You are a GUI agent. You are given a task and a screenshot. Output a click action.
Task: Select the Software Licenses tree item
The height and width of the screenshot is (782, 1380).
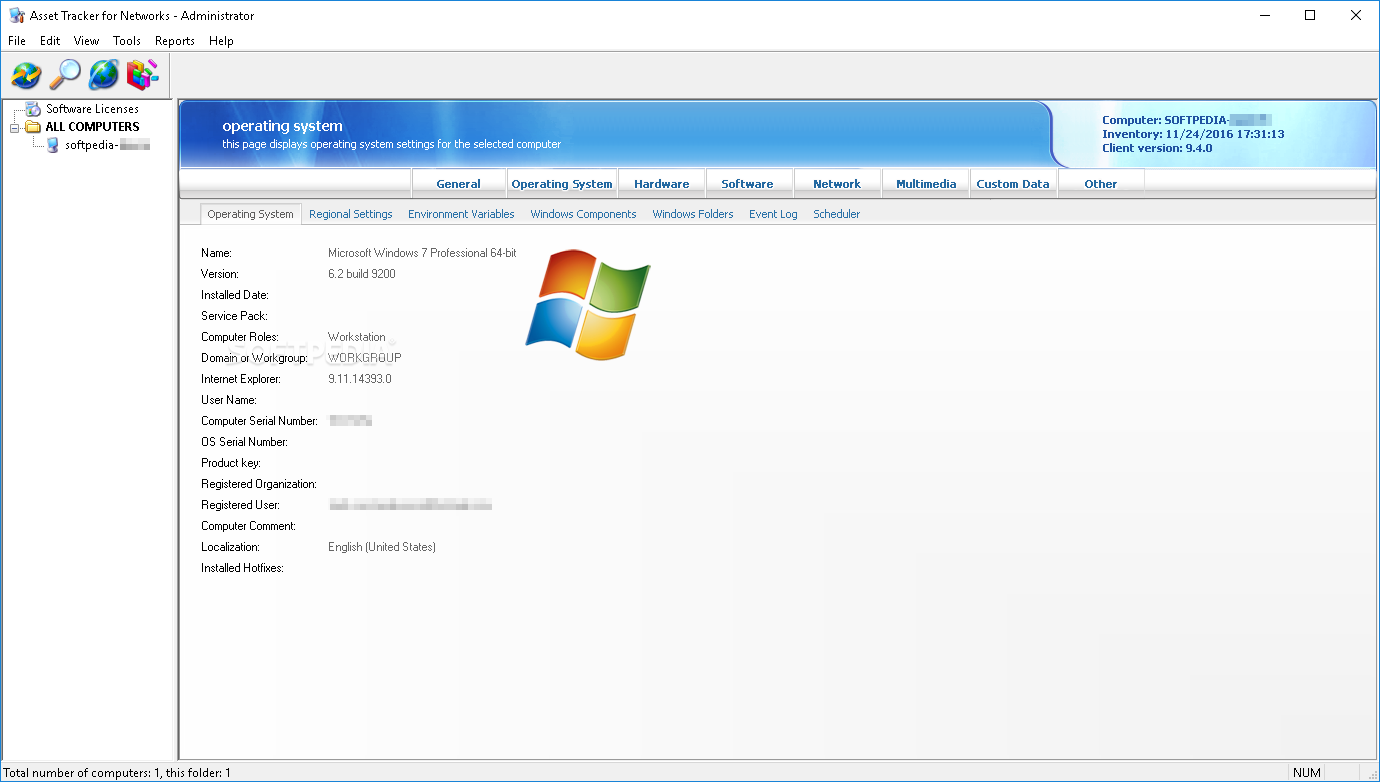click(x=92, y=109)
